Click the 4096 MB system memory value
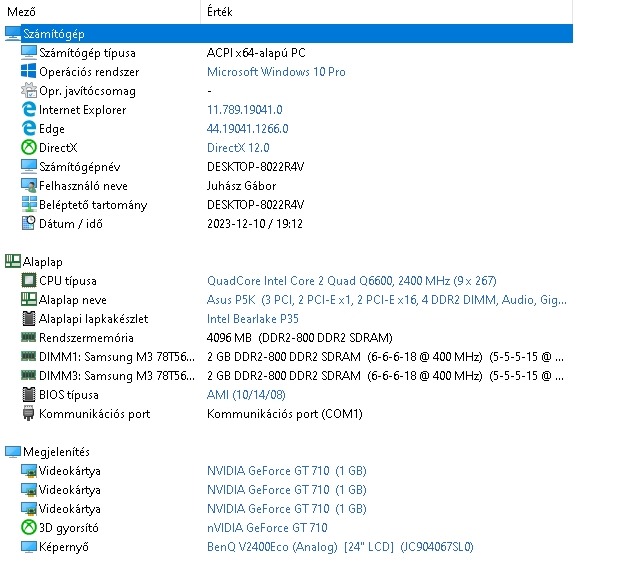Screen dimensions: 635x570 (300, 337)
